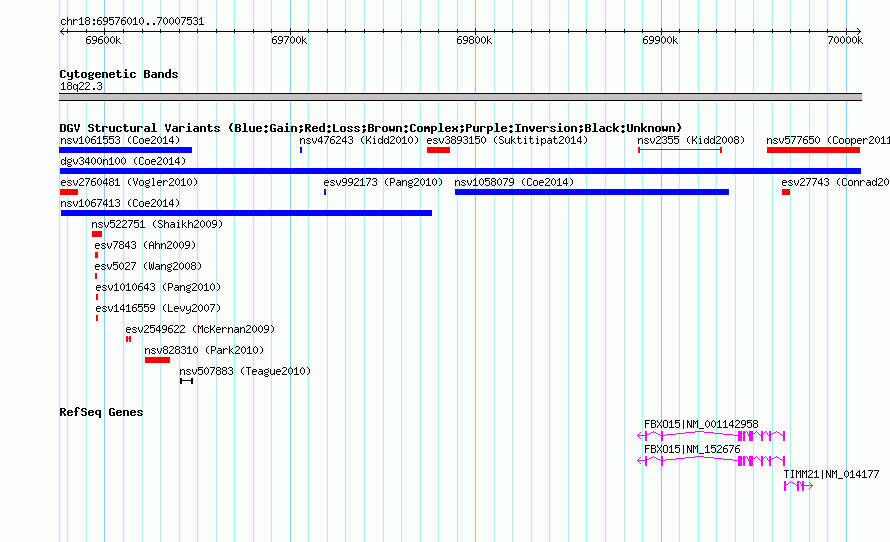Screen dimensions: 890x542
Task: Click the nsv828310 (Park2010) label
Action: click(x=204, y=350)
